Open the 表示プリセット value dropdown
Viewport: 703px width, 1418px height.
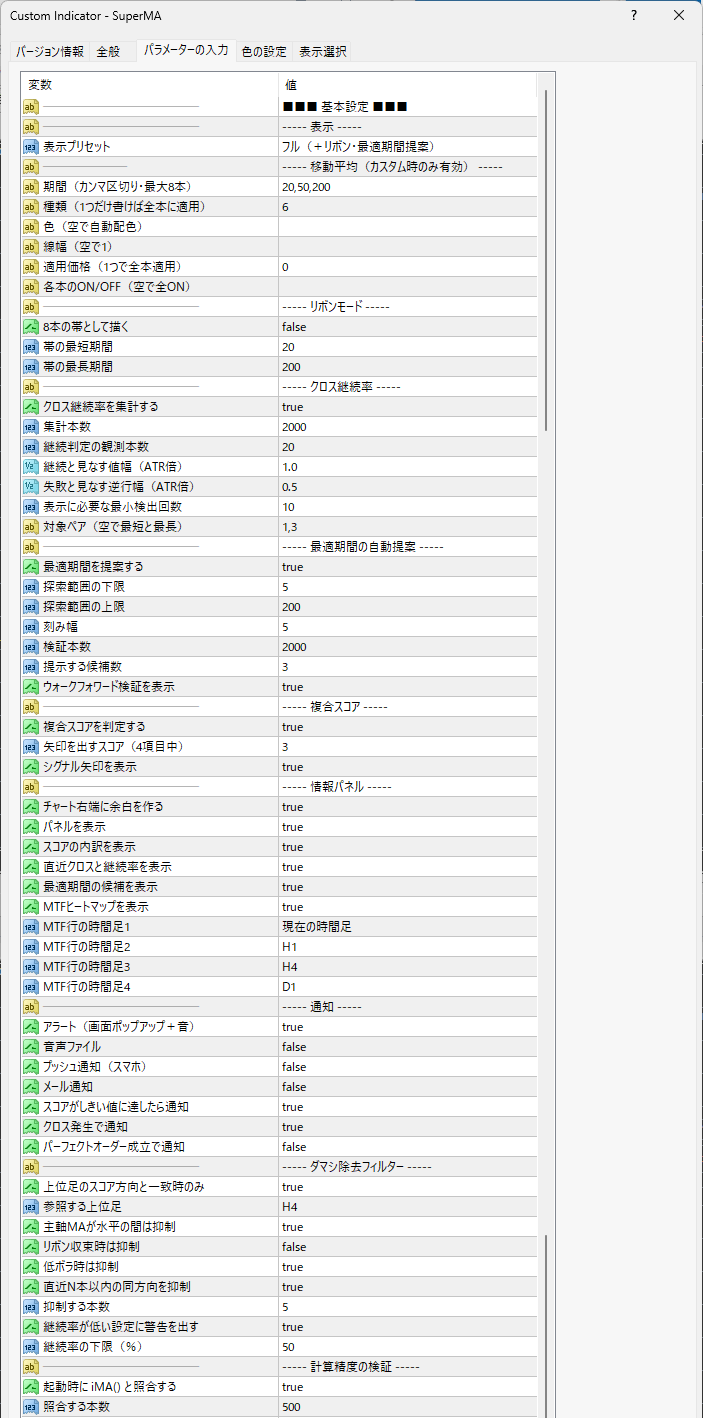click(407, 147)
